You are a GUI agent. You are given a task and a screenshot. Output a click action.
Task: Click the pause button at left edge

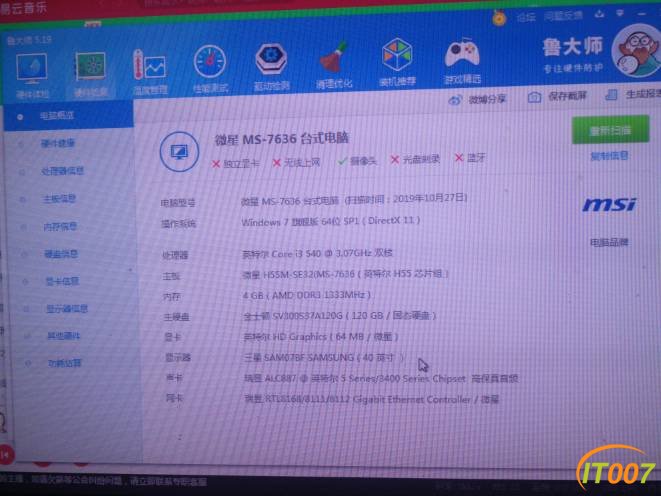6,455
